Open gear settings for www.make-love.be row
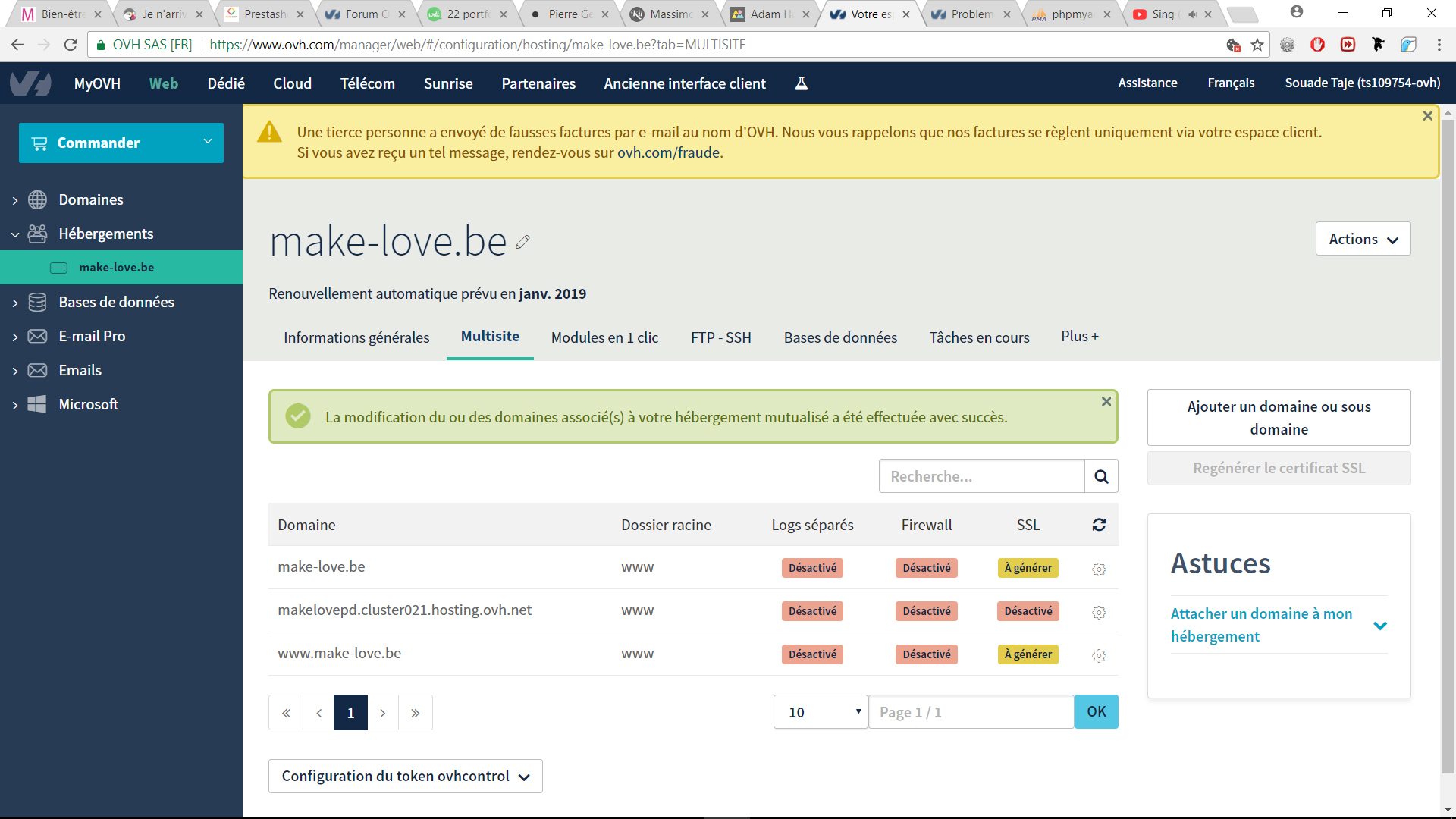Viewport: 1456px width, 819px height. 1099,655
